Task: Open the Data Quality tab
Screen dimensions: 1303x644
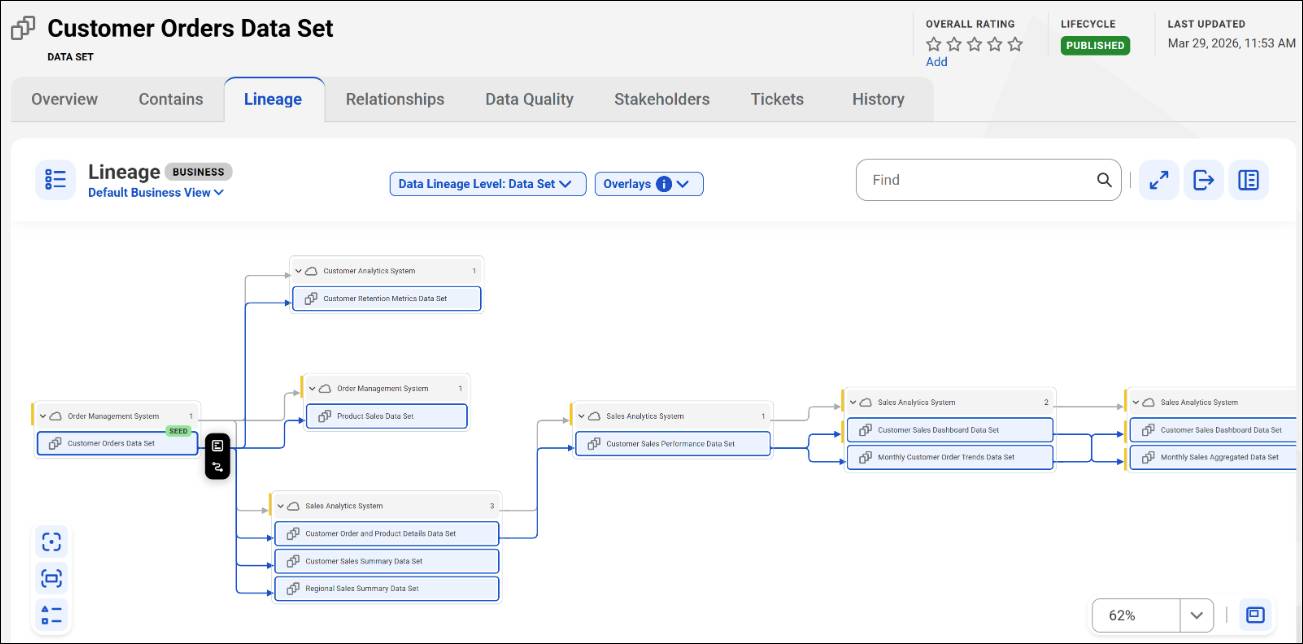Action: (529, 99)
